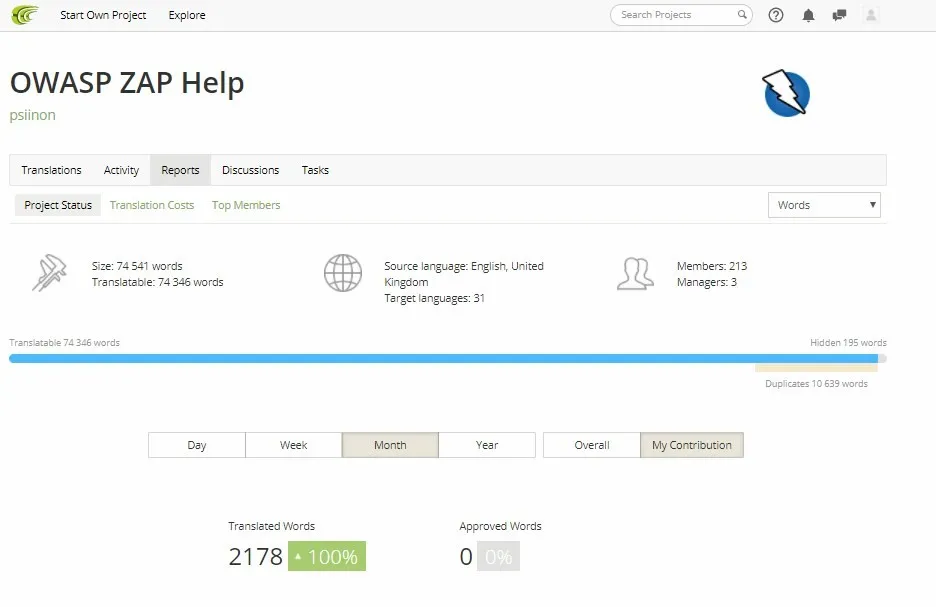This screenshot has height=607, width=936.
Task: Click the globe languages icon
Action: 343,273
